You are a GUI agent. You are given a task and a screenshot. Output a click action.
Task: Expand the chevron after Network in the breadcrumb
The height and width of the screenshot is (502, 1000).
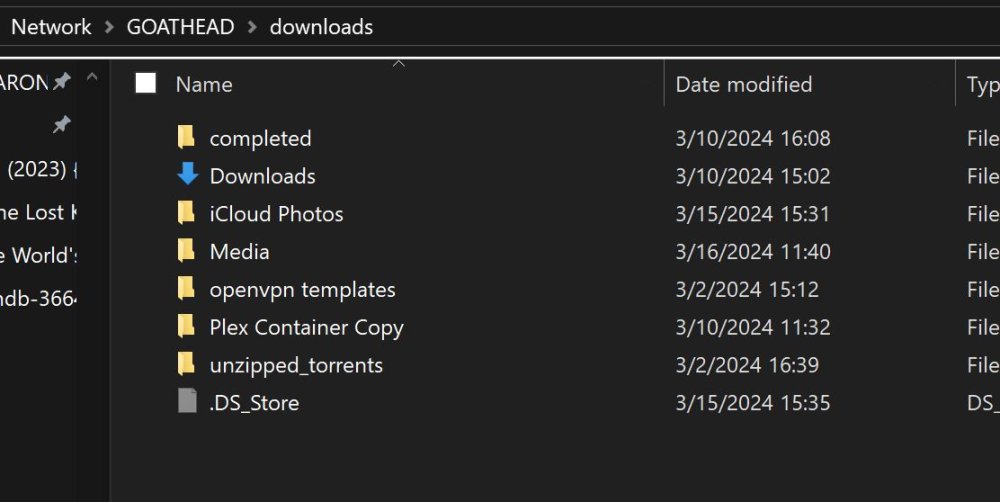click(109, 27)
